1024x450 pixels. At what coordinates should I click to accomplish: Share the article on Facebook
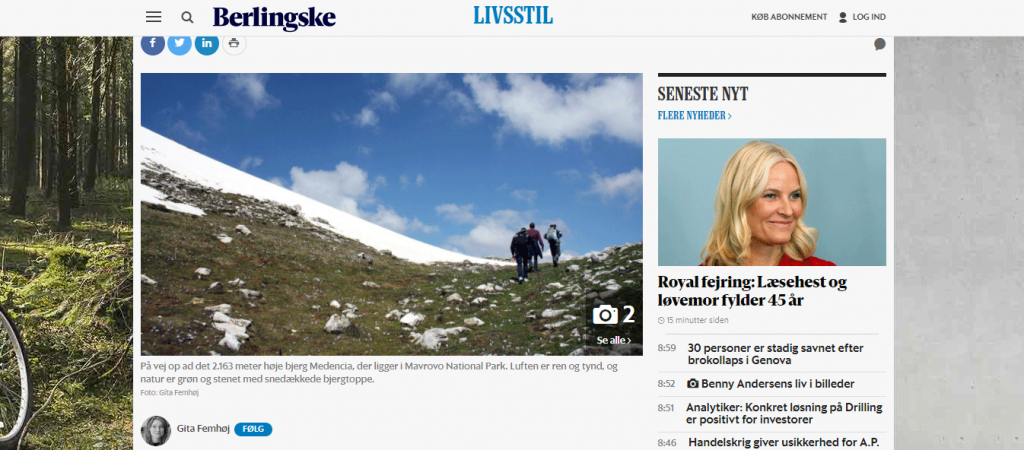[153, 44]
